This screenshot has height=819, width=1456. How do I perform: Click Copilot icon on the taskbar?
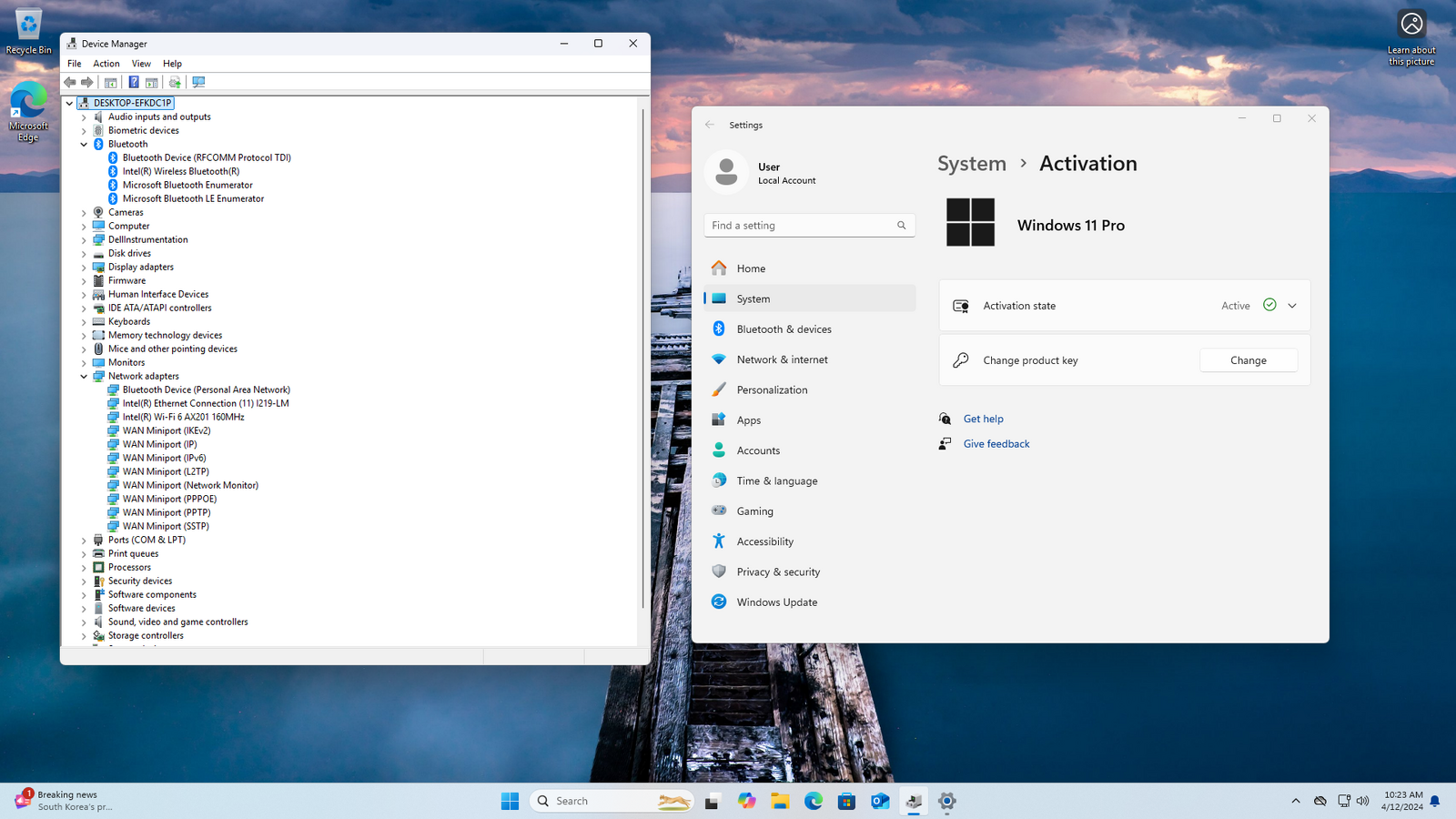point(746,801)
